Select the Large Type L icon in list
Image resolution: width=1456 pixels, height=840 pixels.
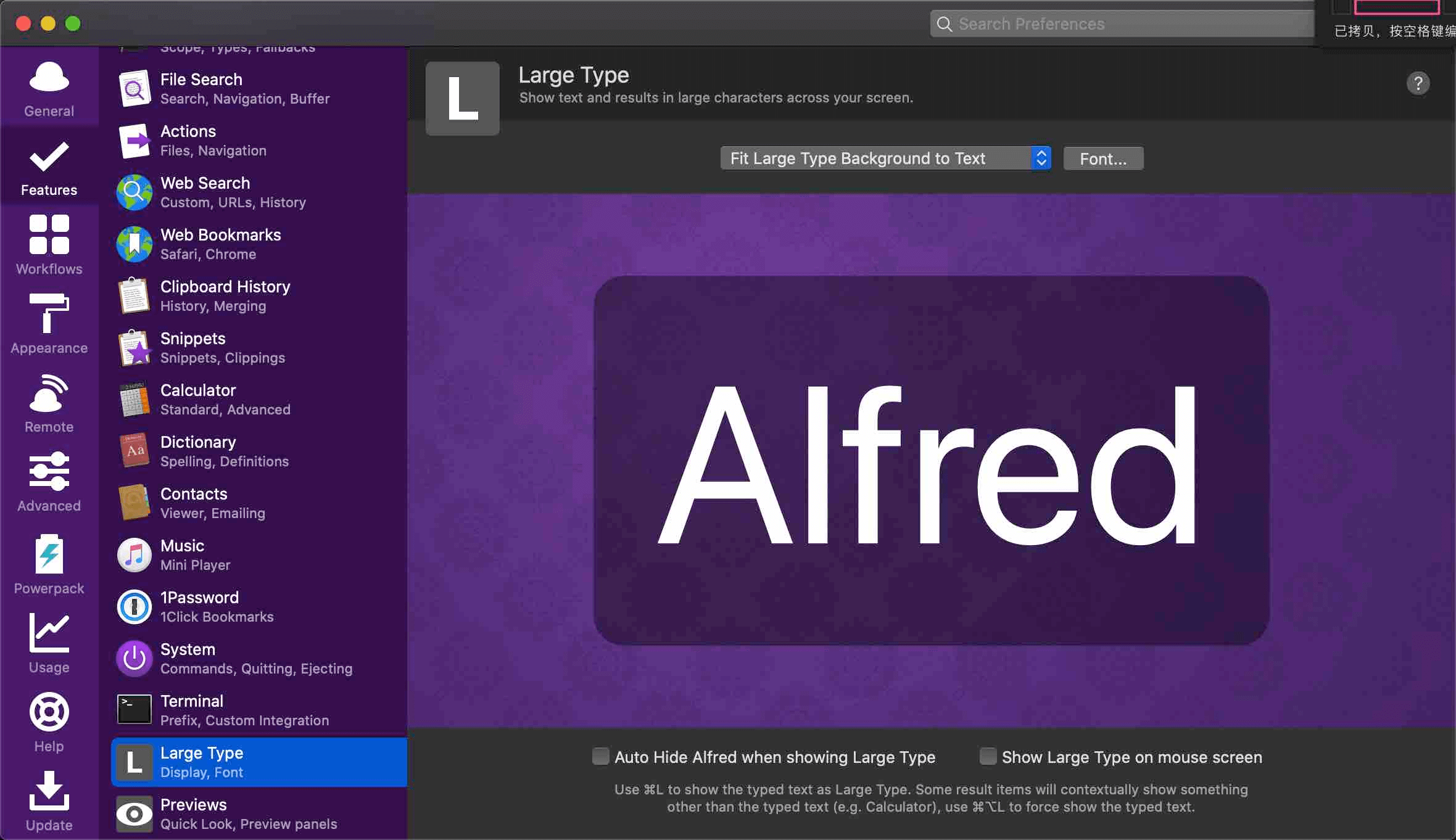click(134, 762)
